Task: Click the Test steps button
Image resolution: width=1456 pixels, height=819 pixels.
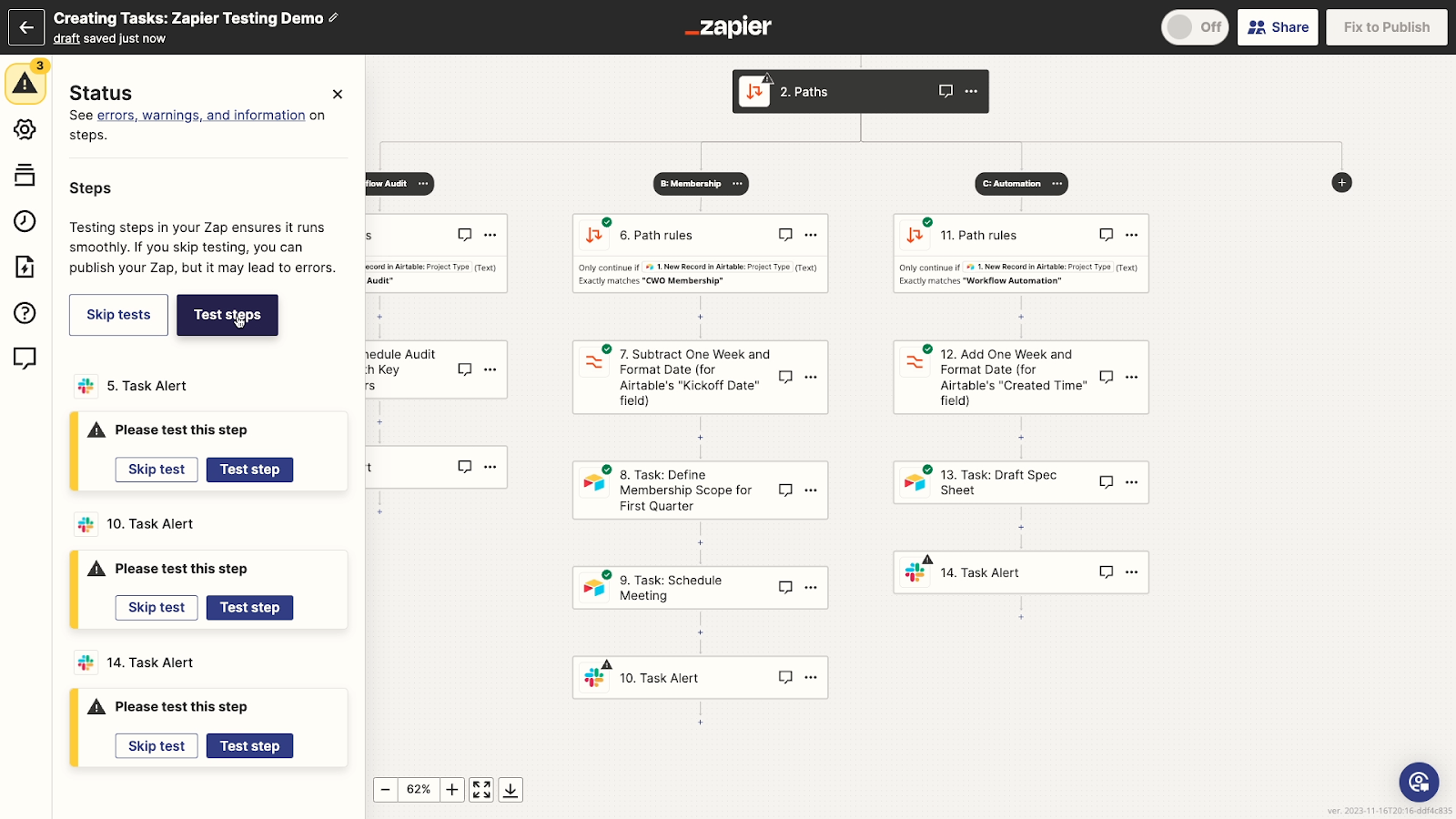Action: (227, 315)
